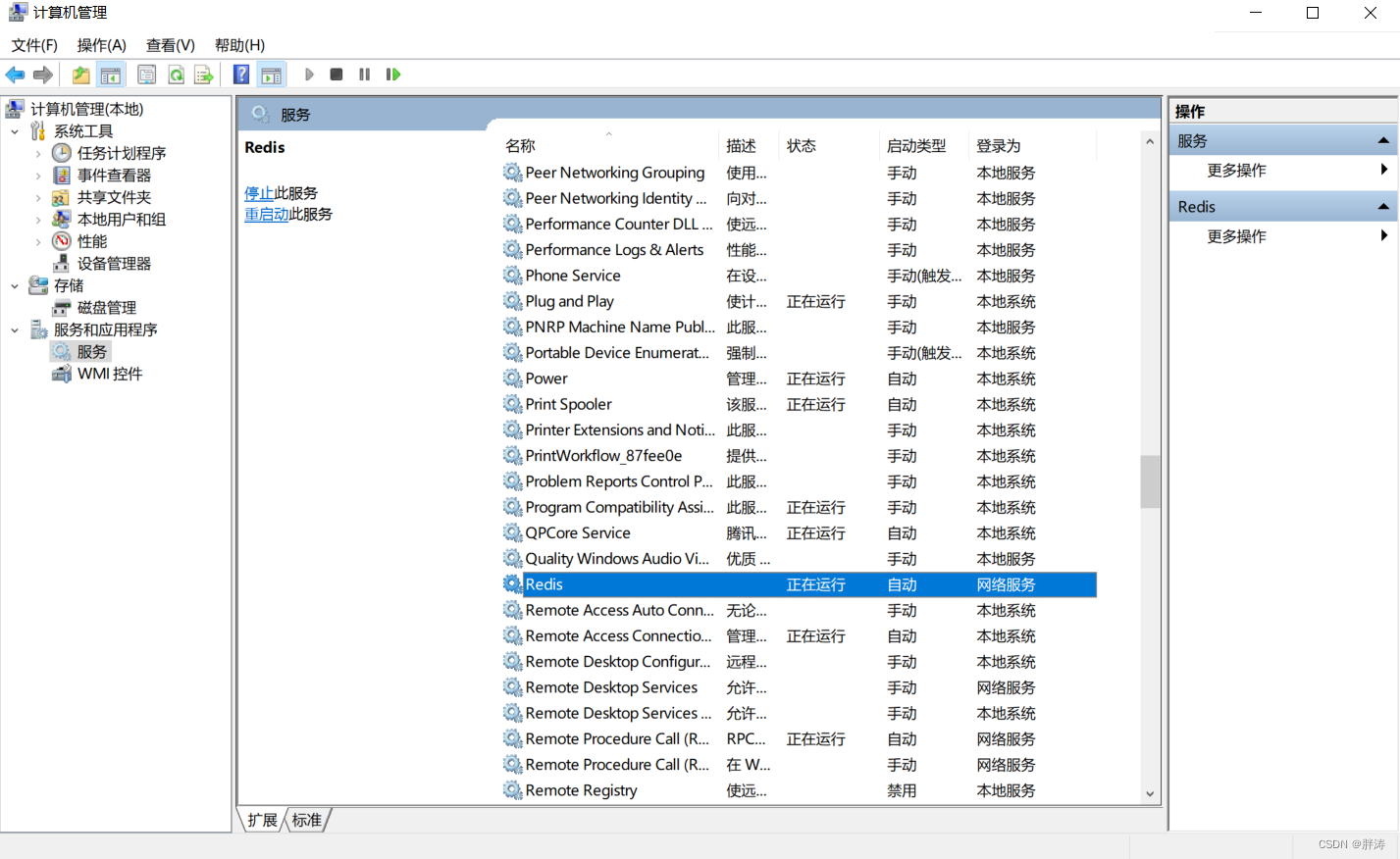
Task: Click the blue Help question mark icon
Action: [x=241, y=75]
